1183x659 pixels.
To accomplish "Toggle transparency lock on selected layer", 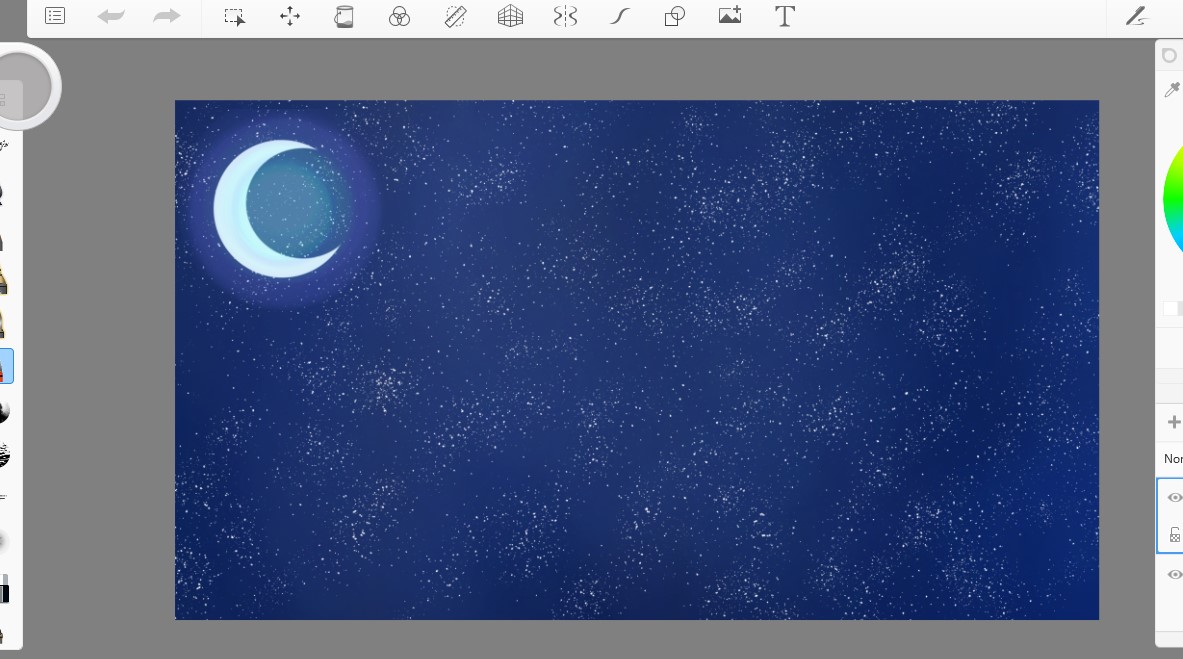I will coord(1175,535).
